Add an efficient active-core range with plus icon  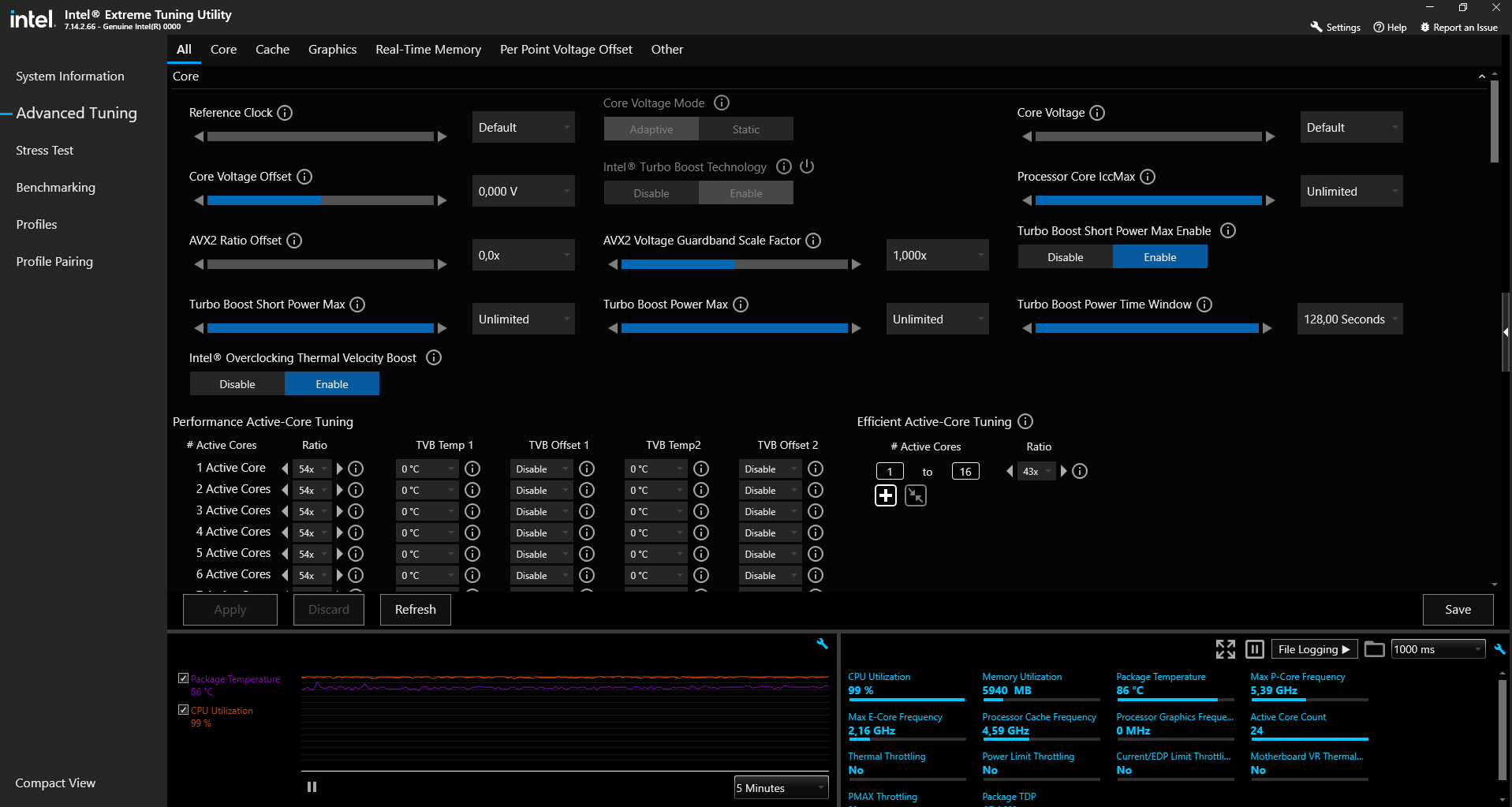[x=886, y=495]
